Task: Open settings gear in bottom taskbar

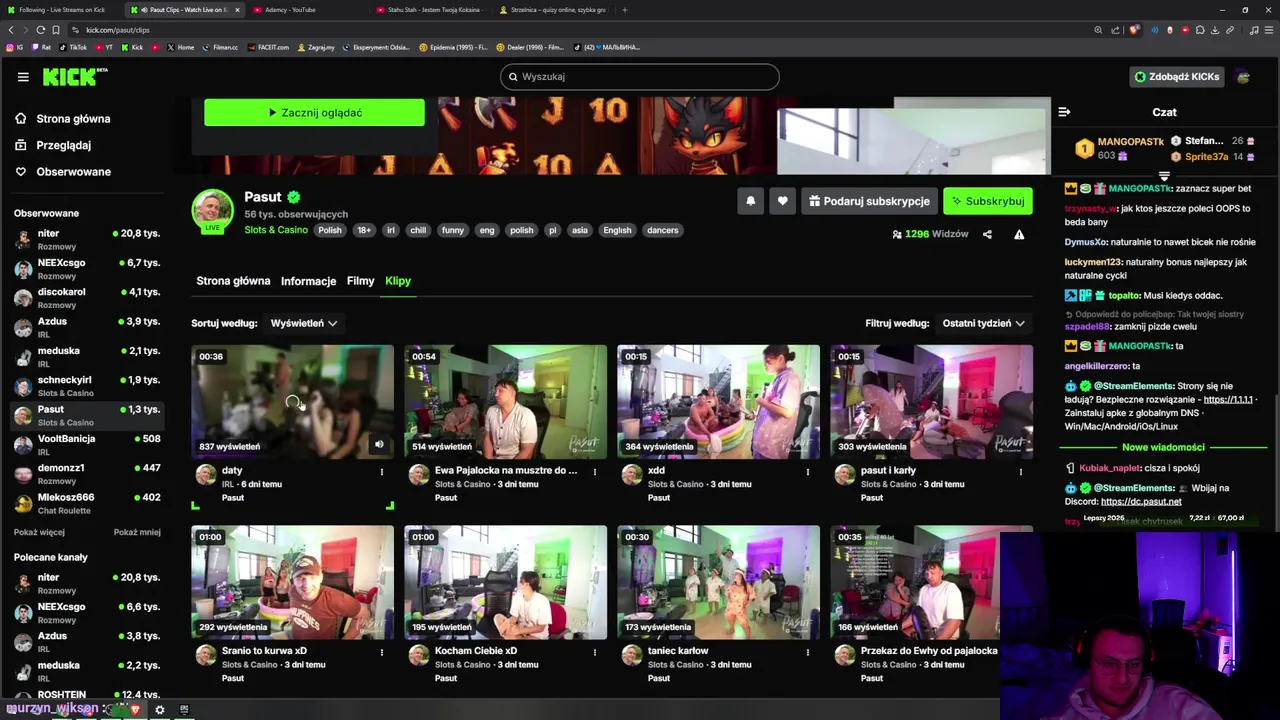Action: (x=159, y=709)
